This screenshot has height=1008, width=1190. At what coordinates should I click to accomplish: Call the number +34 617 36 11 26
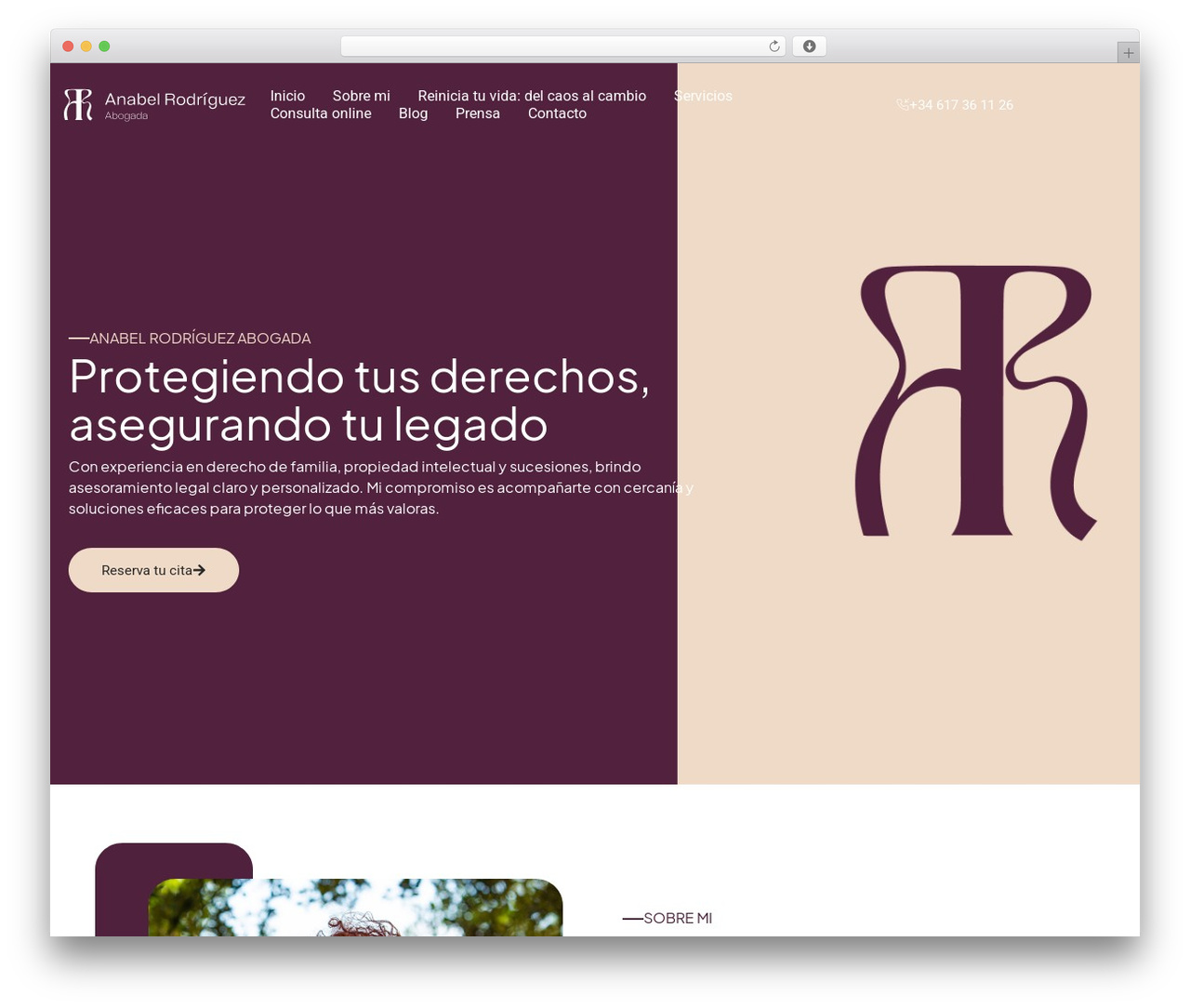(x=961, y=105)
